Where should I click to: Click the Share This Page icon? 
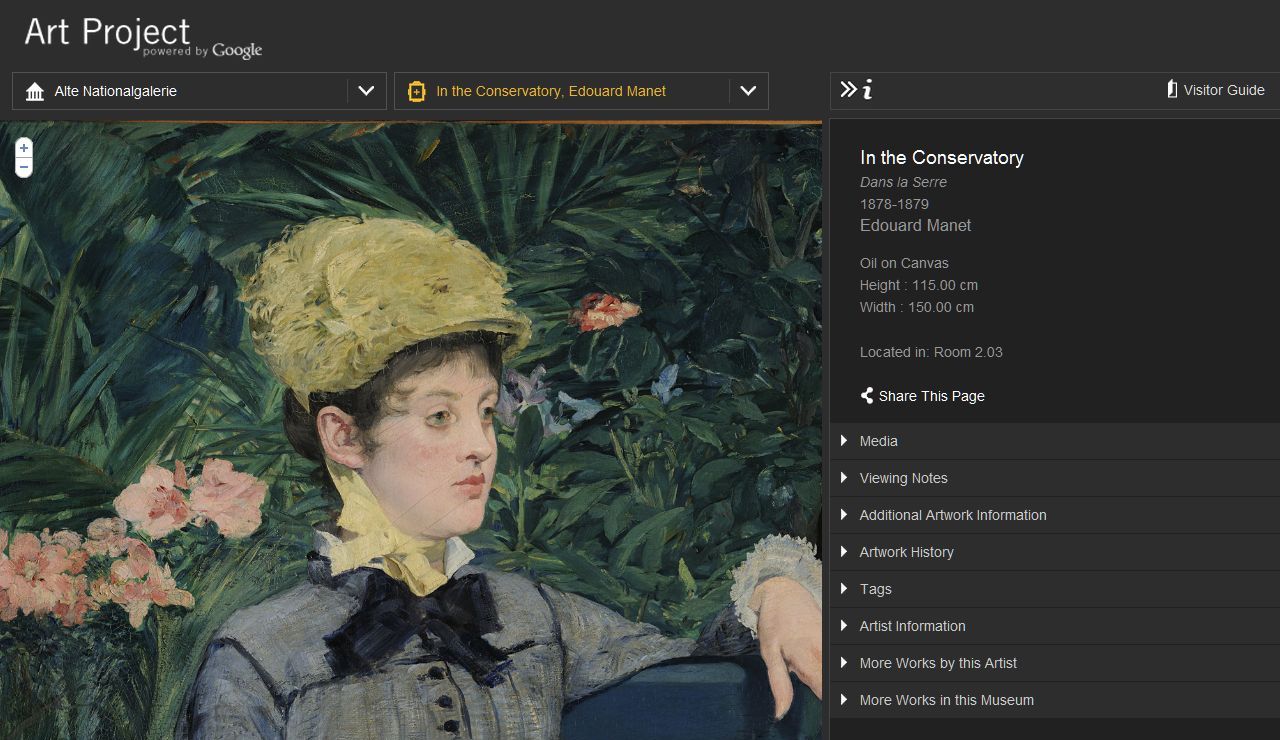pos(867,396)
